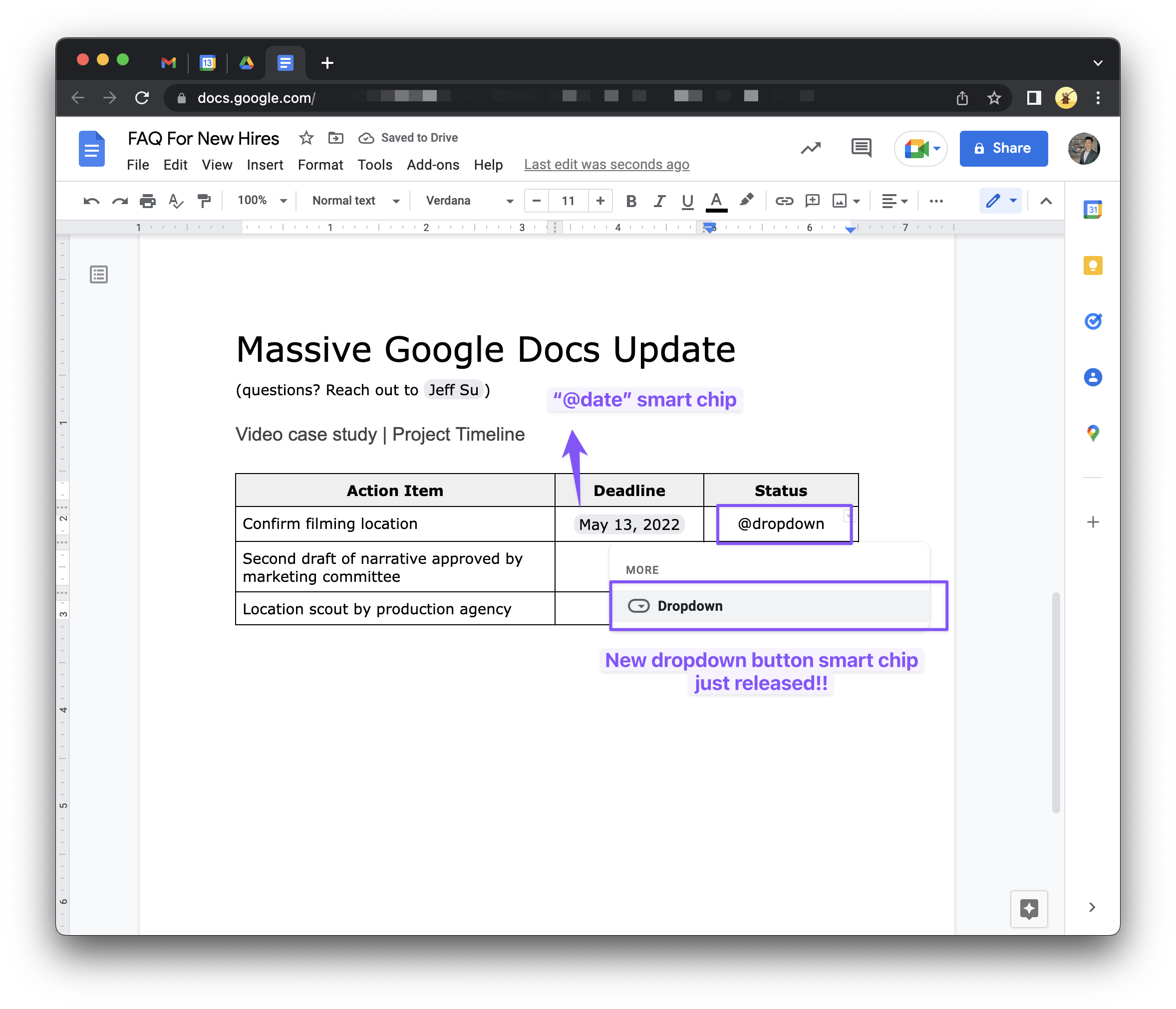
Task: Open comment history icon
Action: point(861,148)
